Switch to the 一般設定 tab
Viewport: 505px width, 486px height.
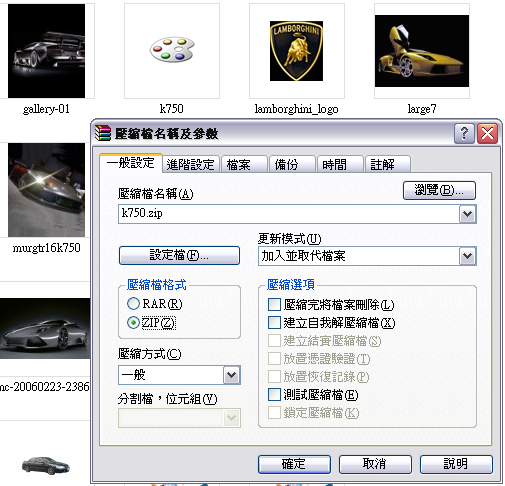[x=131, y=163]
